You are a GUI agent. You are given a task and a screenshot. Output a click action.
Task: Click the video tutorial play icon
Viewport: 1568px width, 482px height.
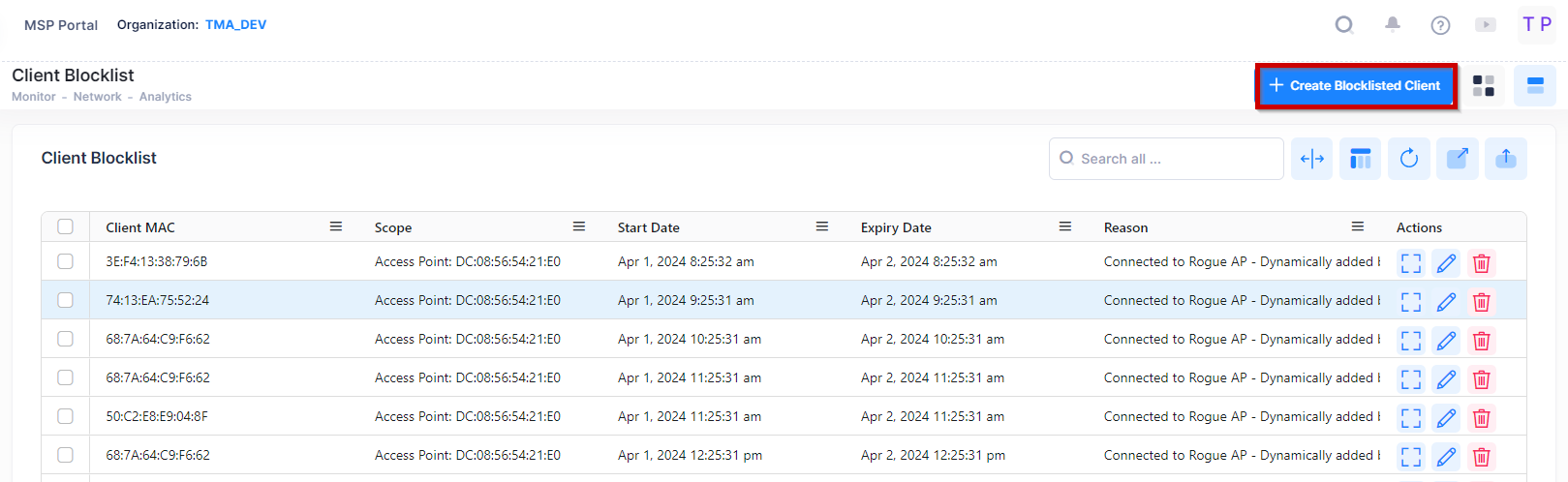(x=1485, y=25)
